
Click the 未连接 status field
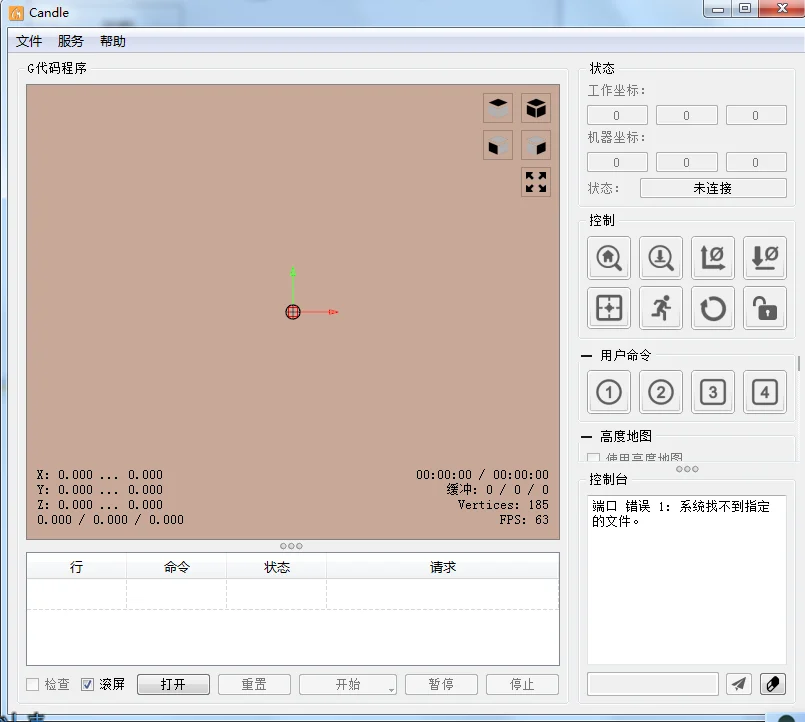[713, 188]
